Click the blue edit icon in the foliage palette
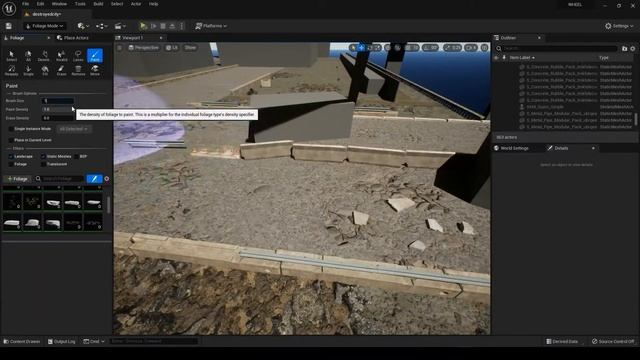The height and width of the screenshot is (360, 640). pyautogui.click(x=94, y=179)
